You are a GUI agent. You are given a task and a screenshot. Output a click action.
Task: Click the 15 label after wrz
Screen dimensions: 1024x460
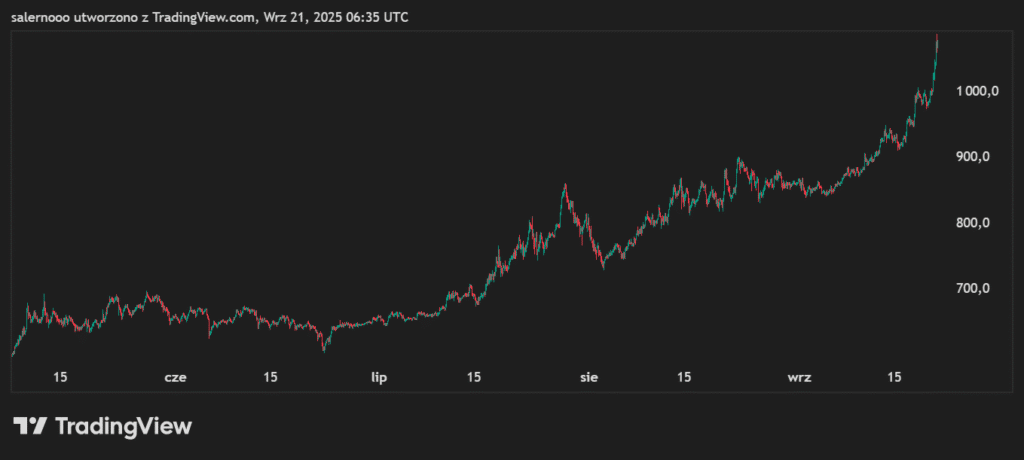coord(895,377)
